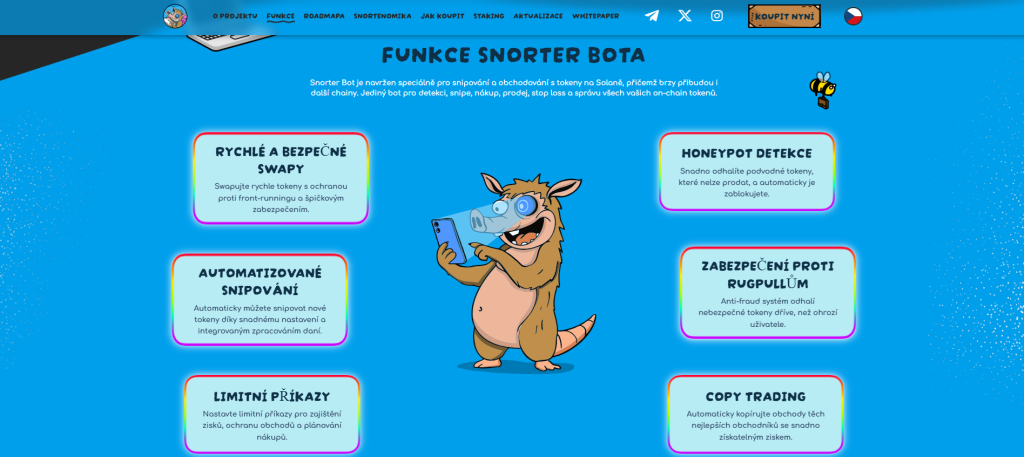
Task: Click the text starting 'Snorter Bot je navržen'
Action: pyautogui.click(x=513, y=87)
